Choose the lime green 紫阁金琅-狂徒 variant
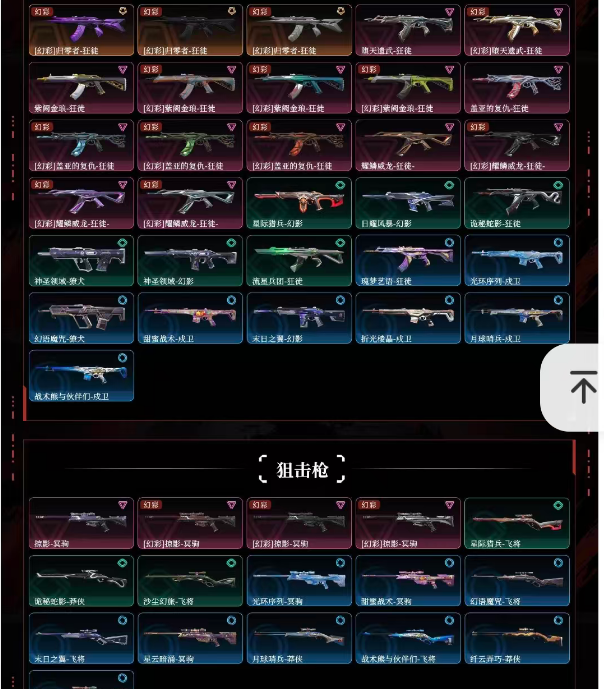 408,88
